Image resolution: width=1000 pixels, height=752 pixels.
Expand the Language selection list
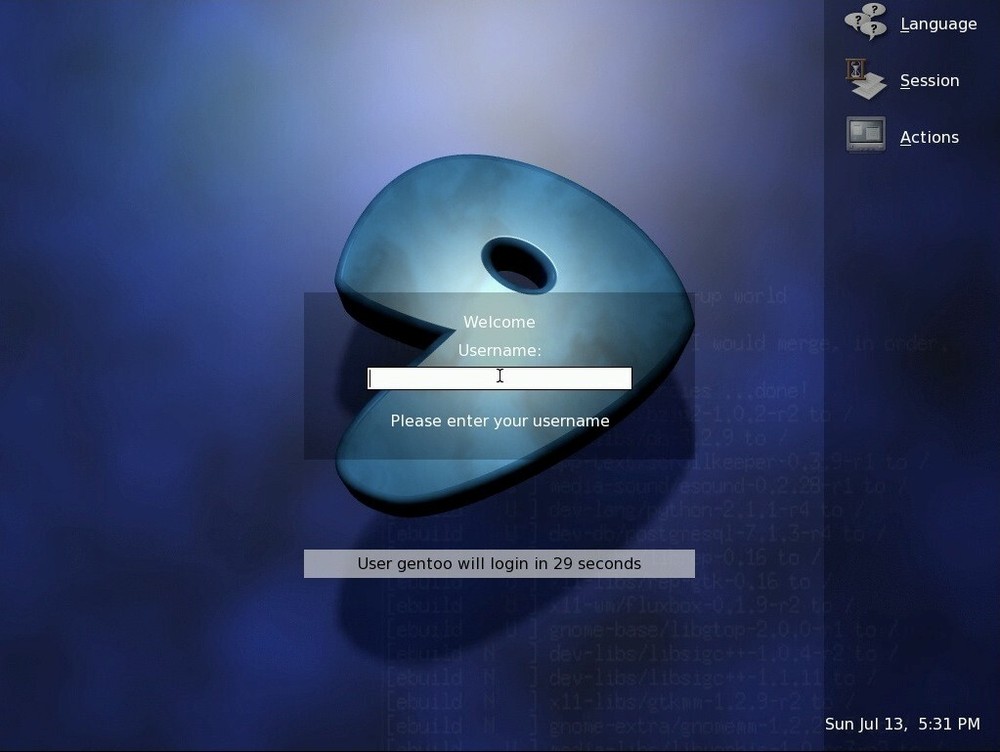[938, 23]
